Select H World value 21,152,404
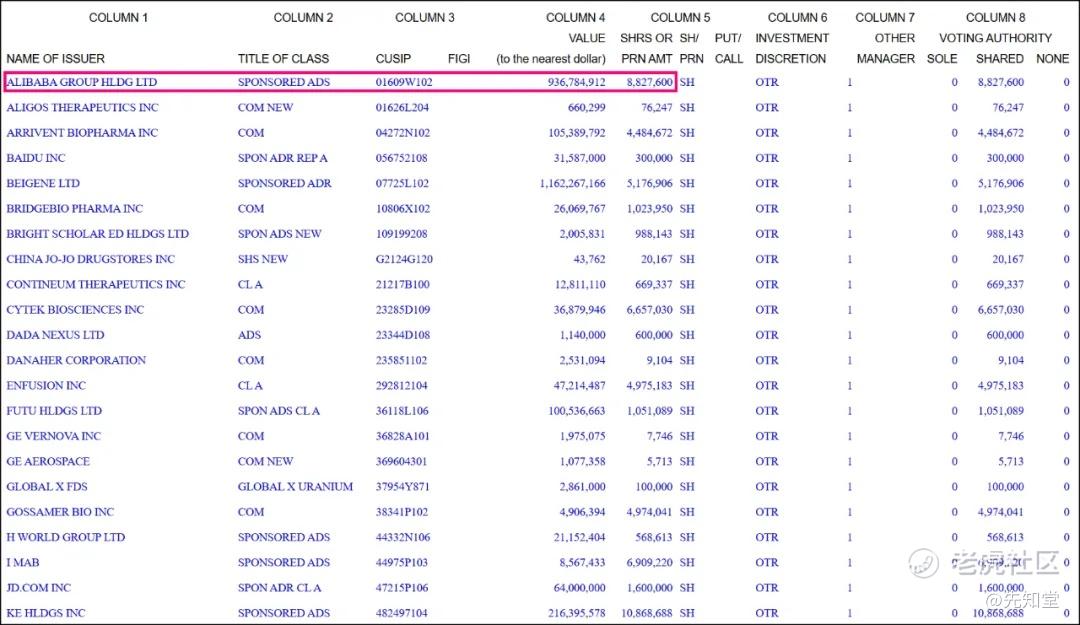 point(579,537)
